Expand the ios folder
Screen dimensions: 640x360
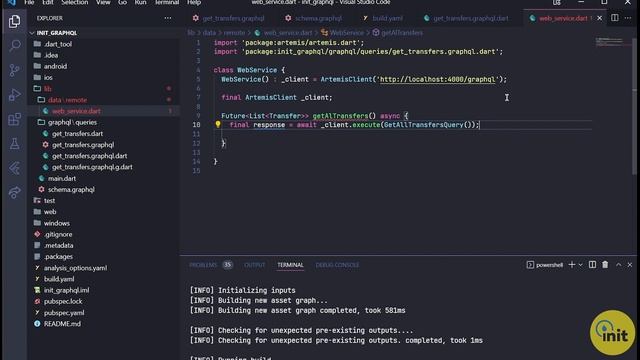point(48,77)
